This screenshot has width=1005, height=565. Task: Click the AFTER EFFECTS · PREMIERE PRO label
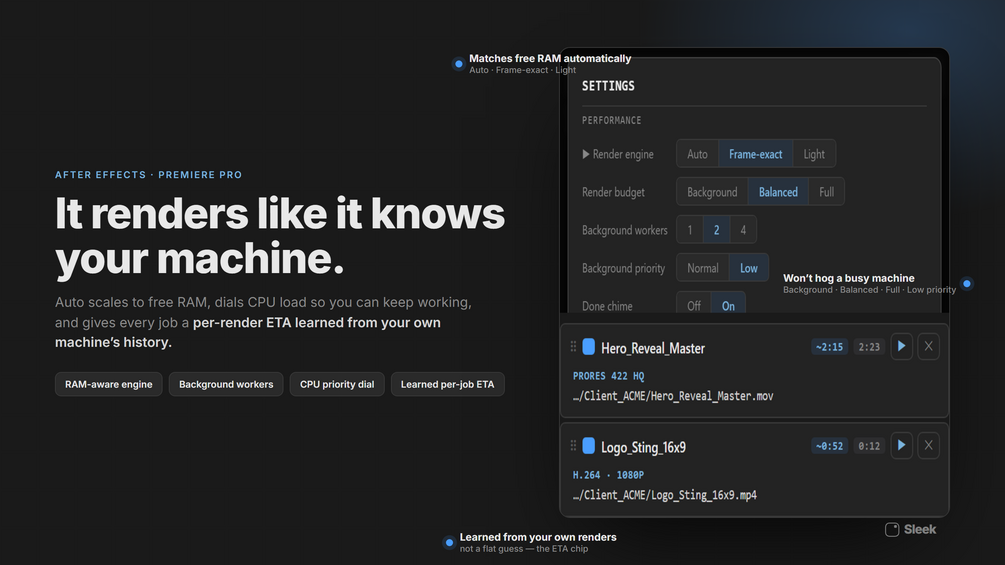click(148, 175)
